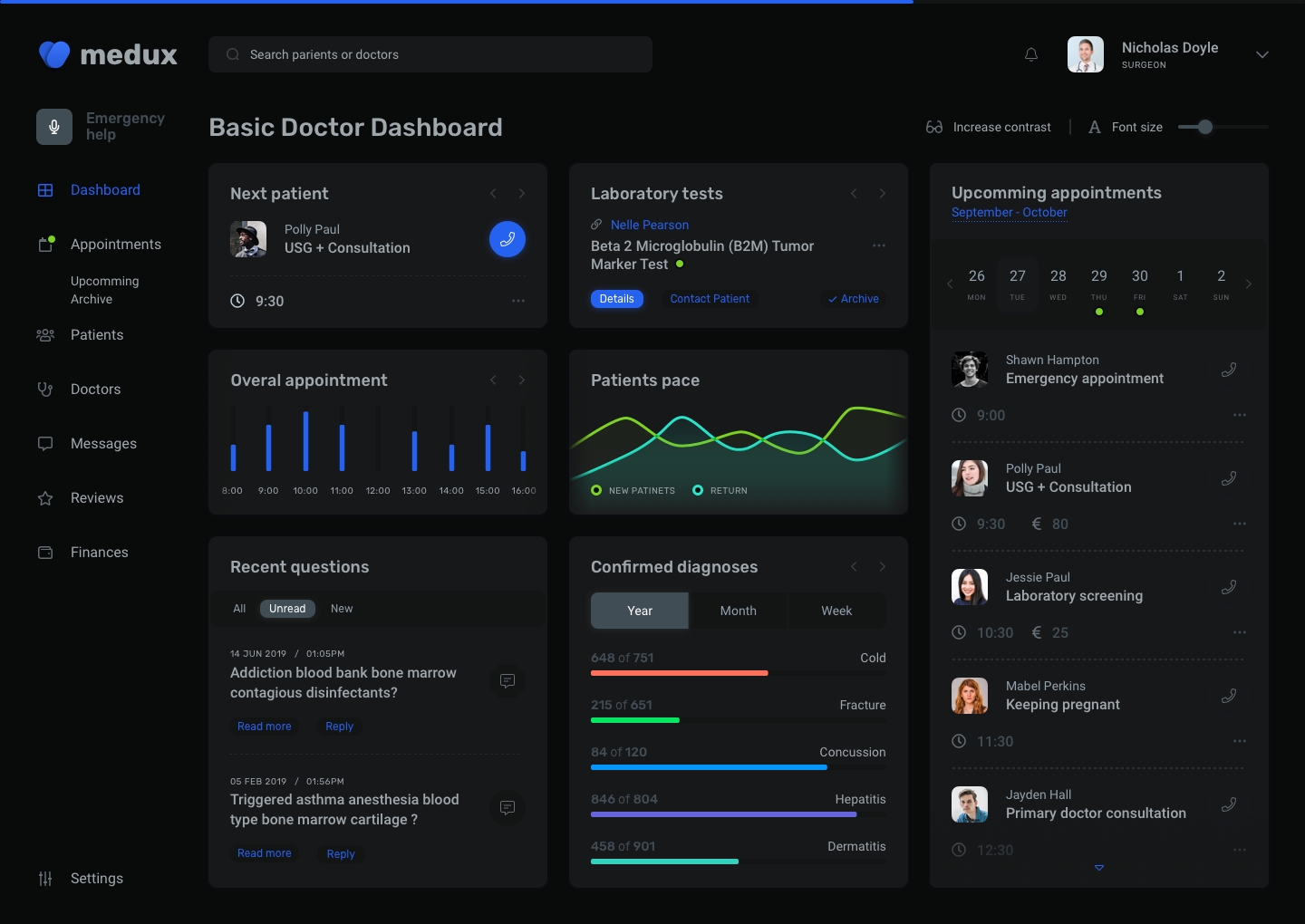Click chat icon for Addiction blood bank question

click(x=507, y=680)
